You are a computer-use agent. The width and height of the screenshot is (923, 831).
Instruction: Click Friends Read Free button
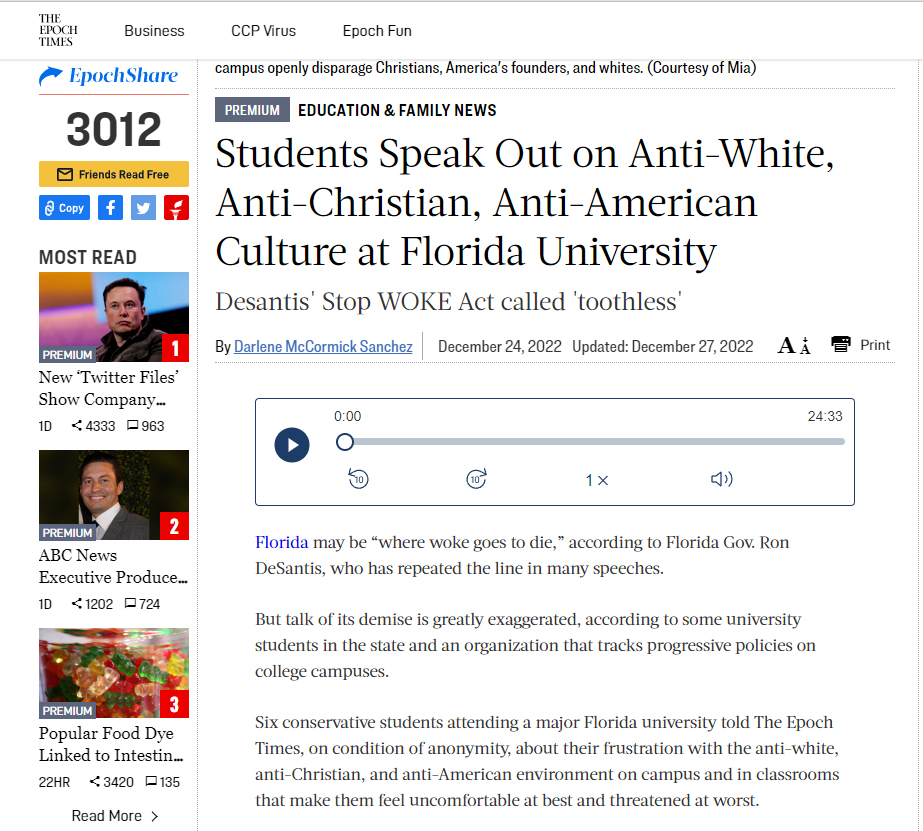click(x=114, y=174)
